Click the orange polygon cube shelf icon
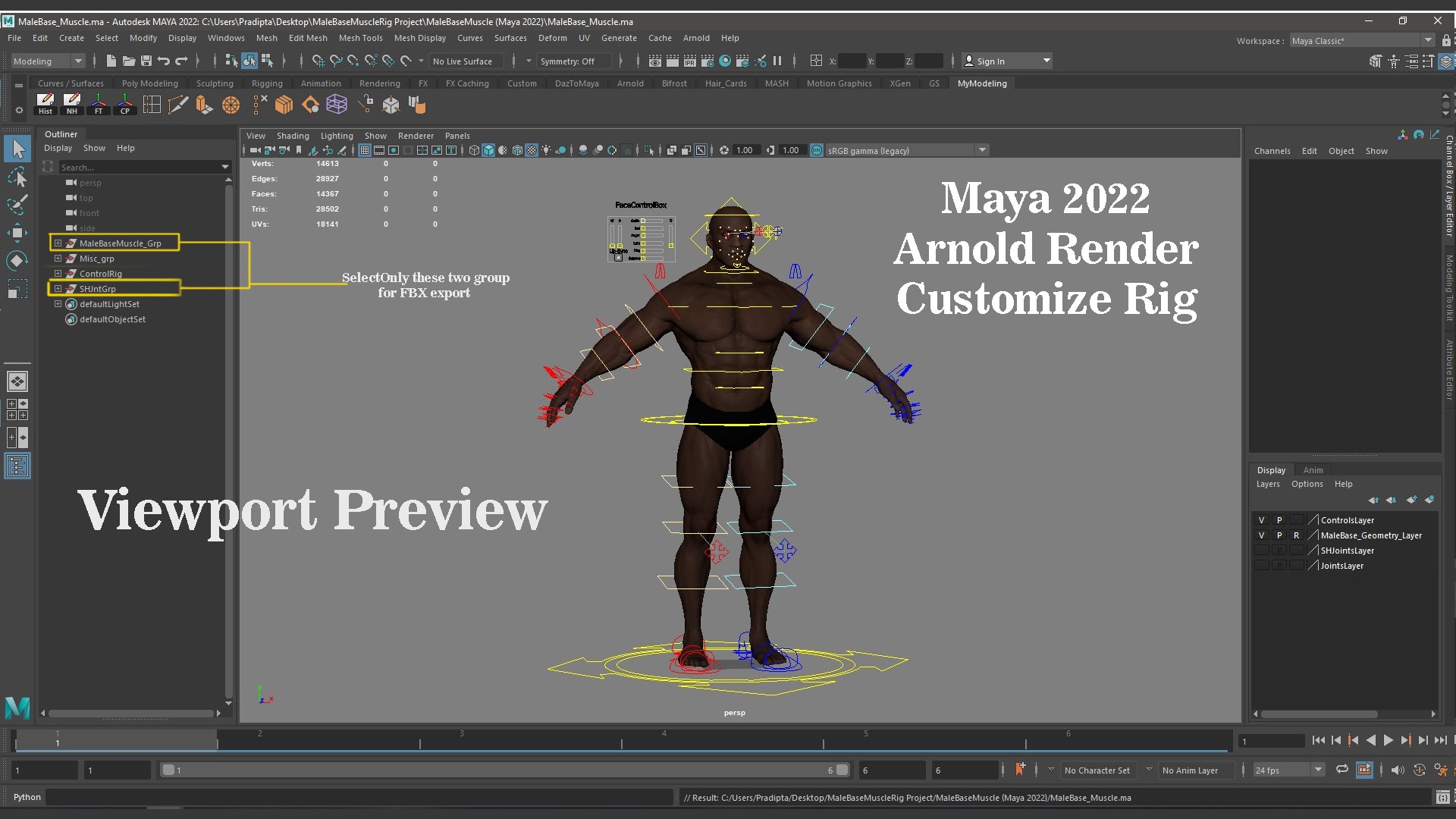This screenshot has width=1456, height=819. pos(284,104)
